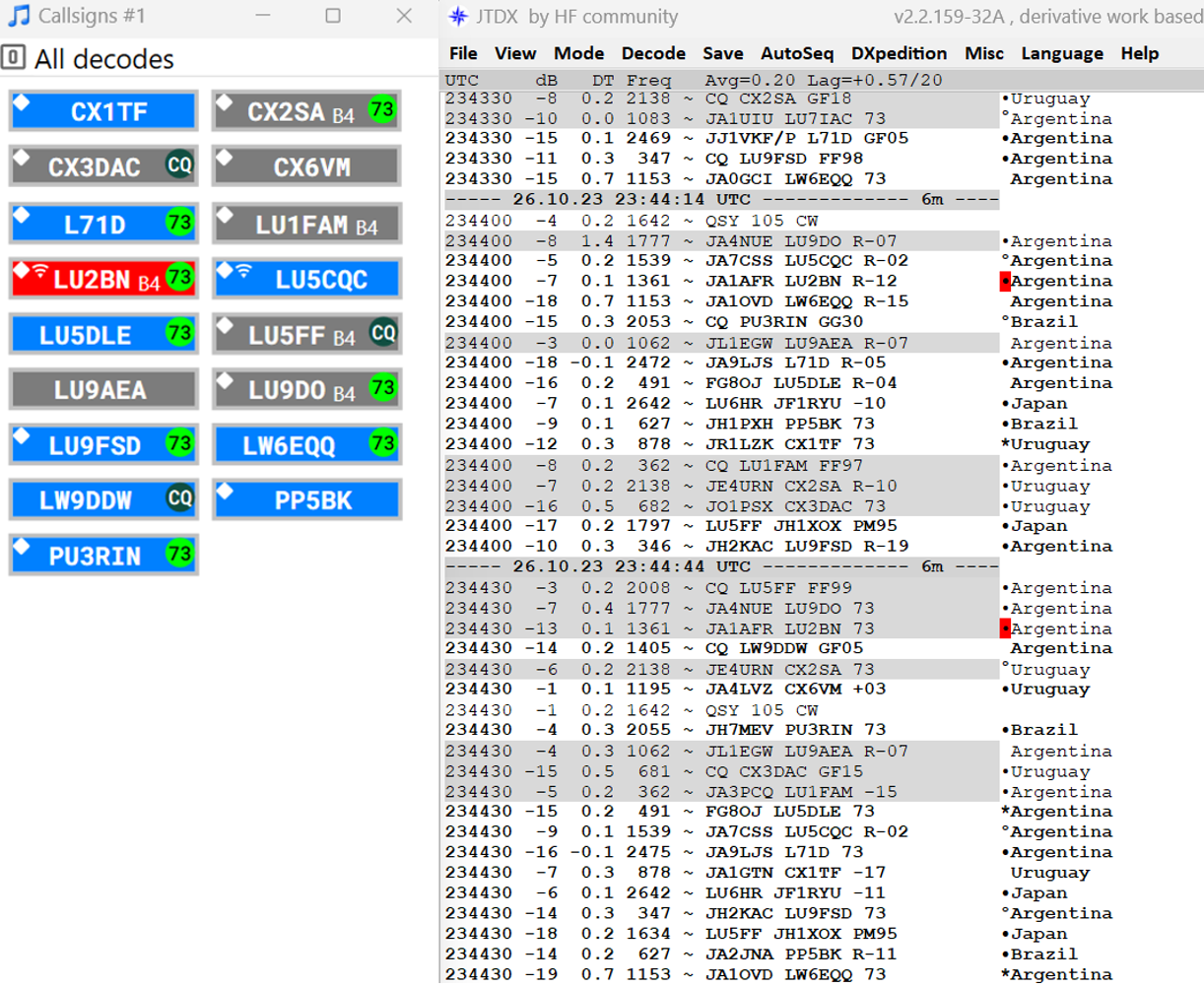The width and height of the screenshot is (1204, 987).
Task: Open the File menu in JTDX
Action: (x=463, y=53)
